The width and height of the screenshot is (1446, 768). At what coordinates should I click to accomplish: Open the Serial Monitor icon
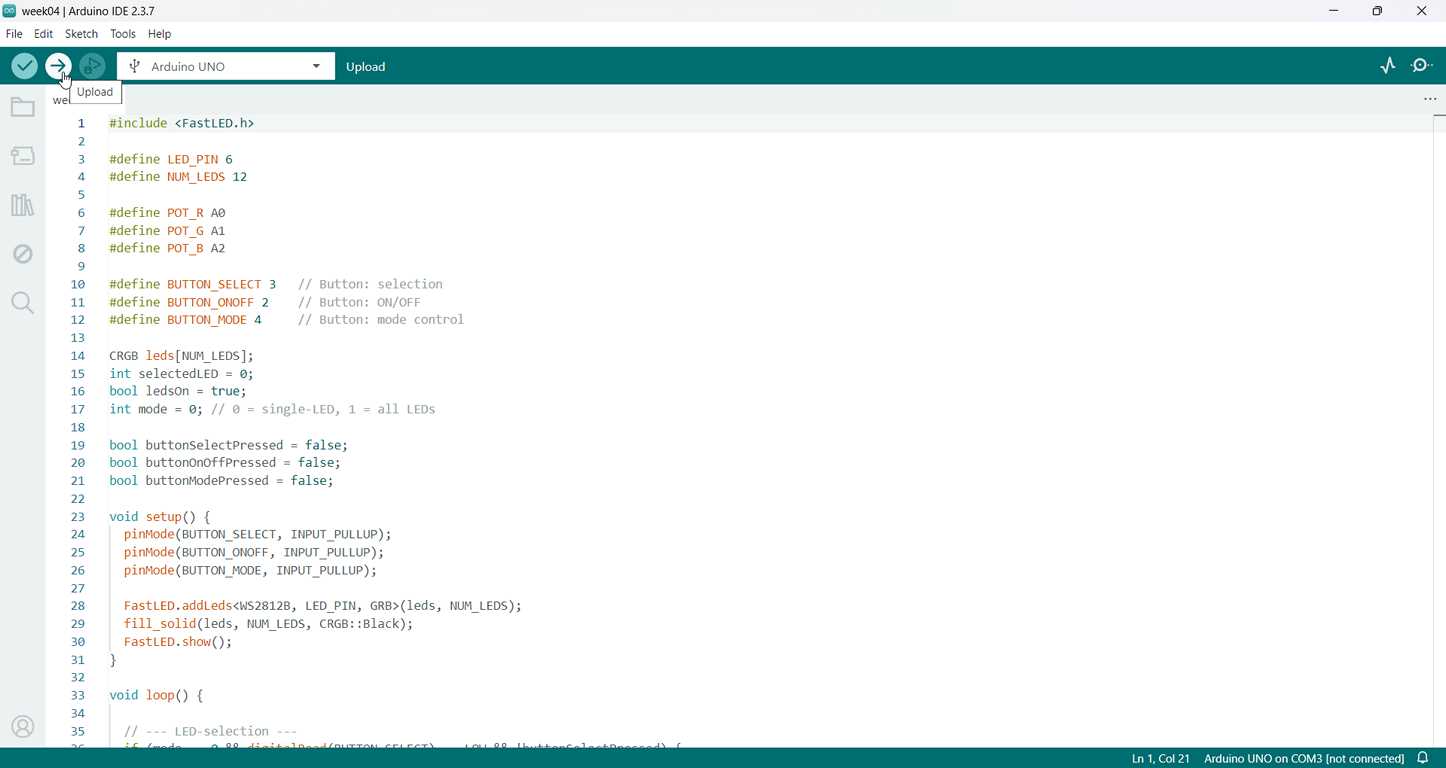[1422, 66]
